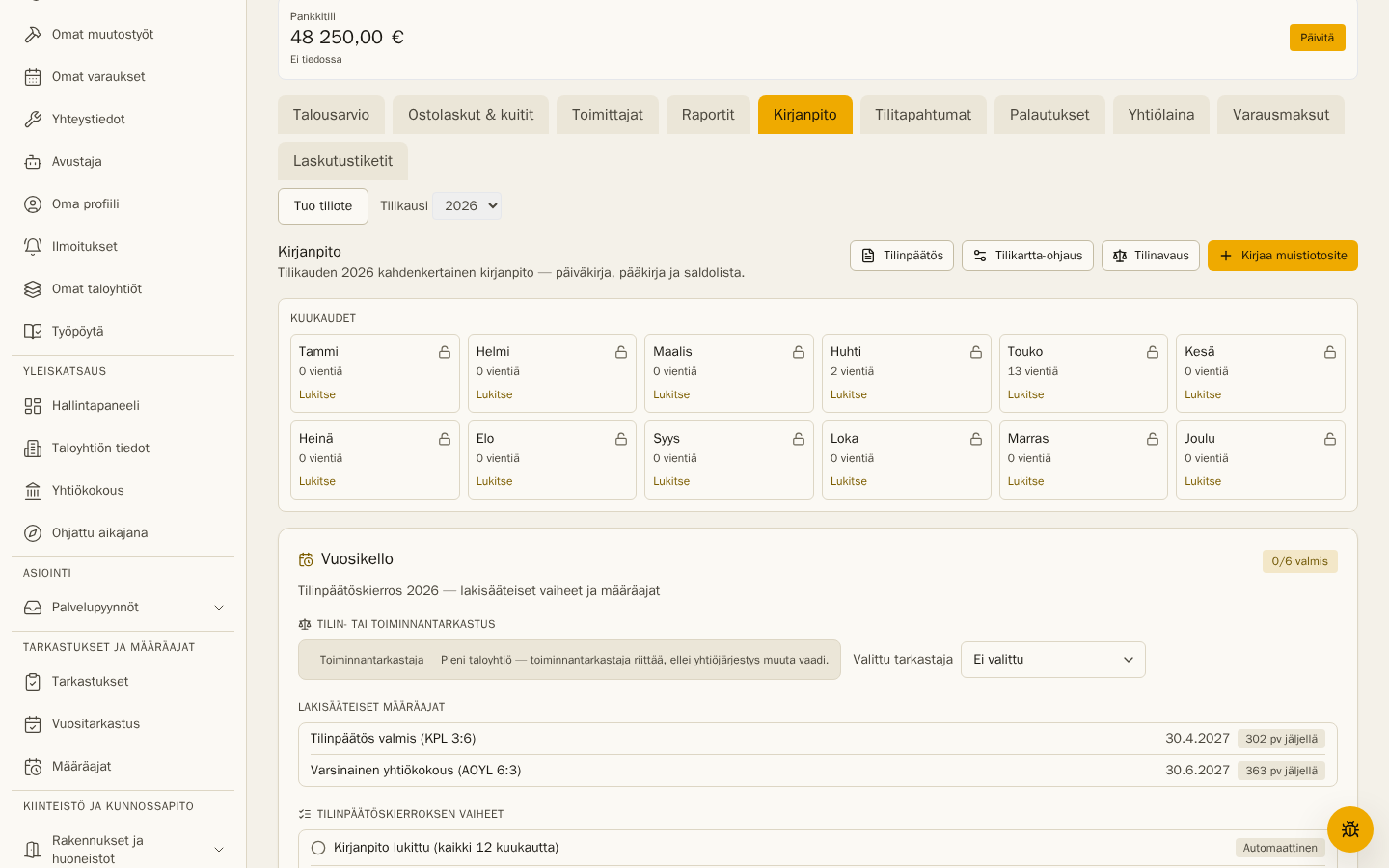Click the Varsinainen yhtiökokous (AOYL 6:3) row
The image size is (1389, 868).
(818, 771)
